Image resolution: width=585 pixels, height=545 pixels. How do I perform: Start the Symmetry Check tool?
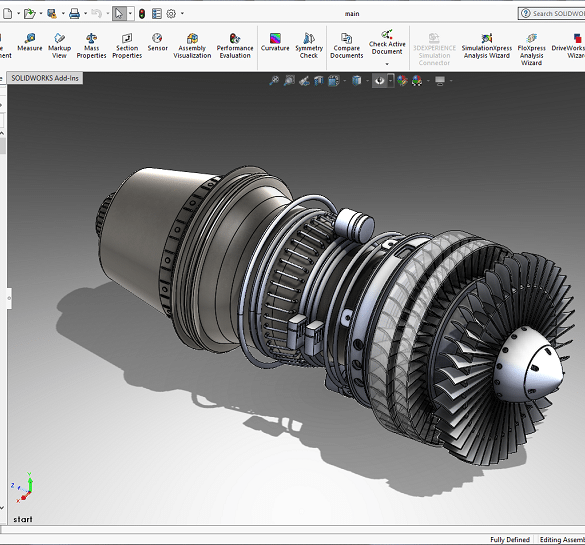pyautogui.click(x=309, y=46)
